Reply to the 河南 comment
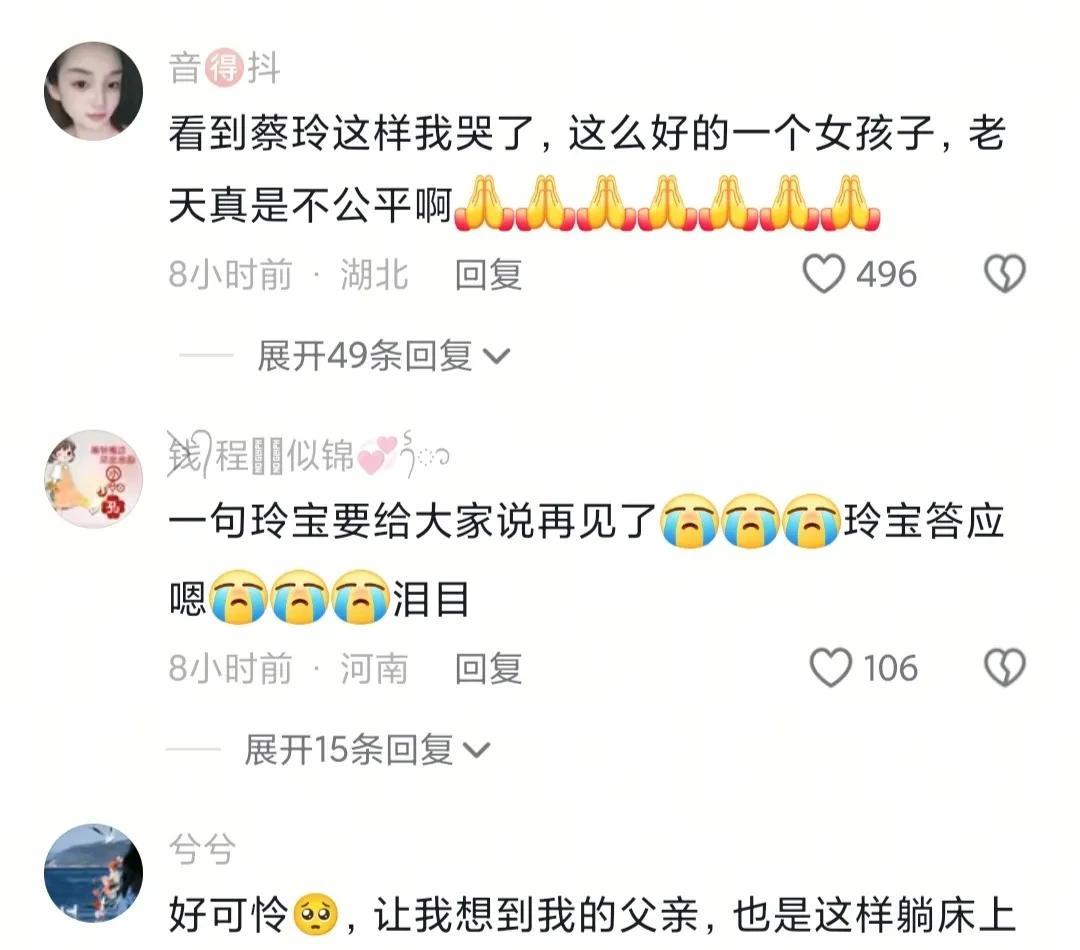 (488, 668)
